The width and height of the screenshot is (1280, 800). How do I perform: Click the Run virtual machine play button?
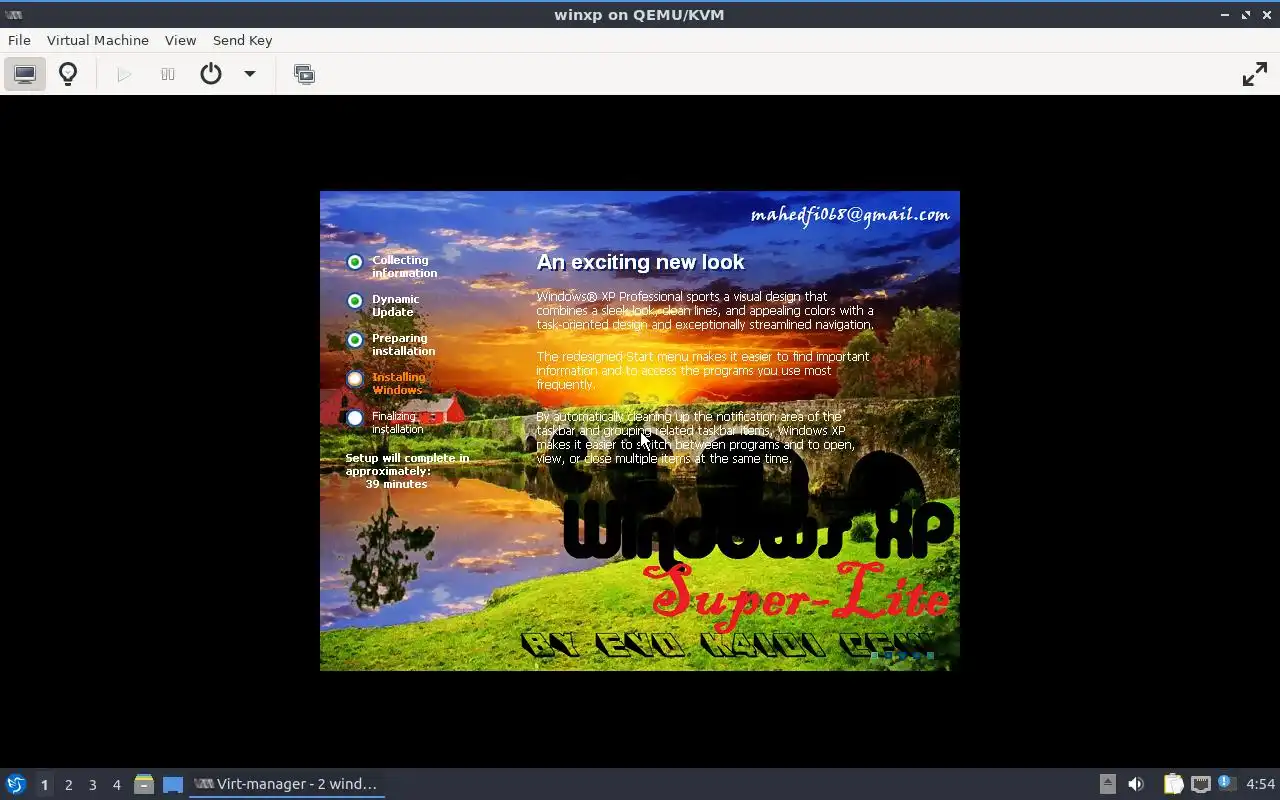(124, 74)
